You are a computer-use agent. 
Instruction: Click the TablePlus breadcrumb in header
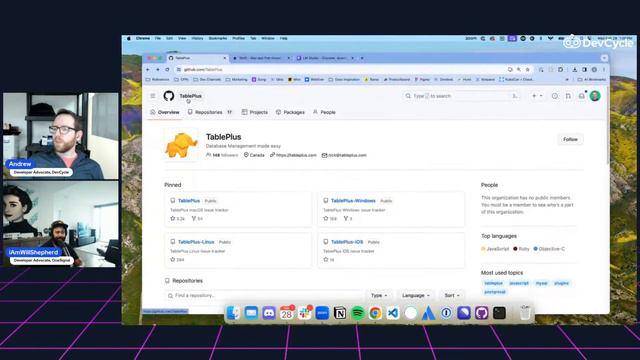(191, 96)
